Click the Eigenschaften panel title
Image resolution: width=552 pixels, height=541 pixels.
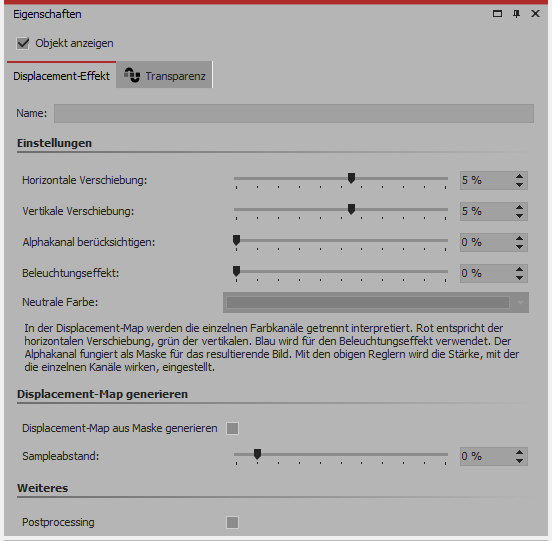(47, 14)
